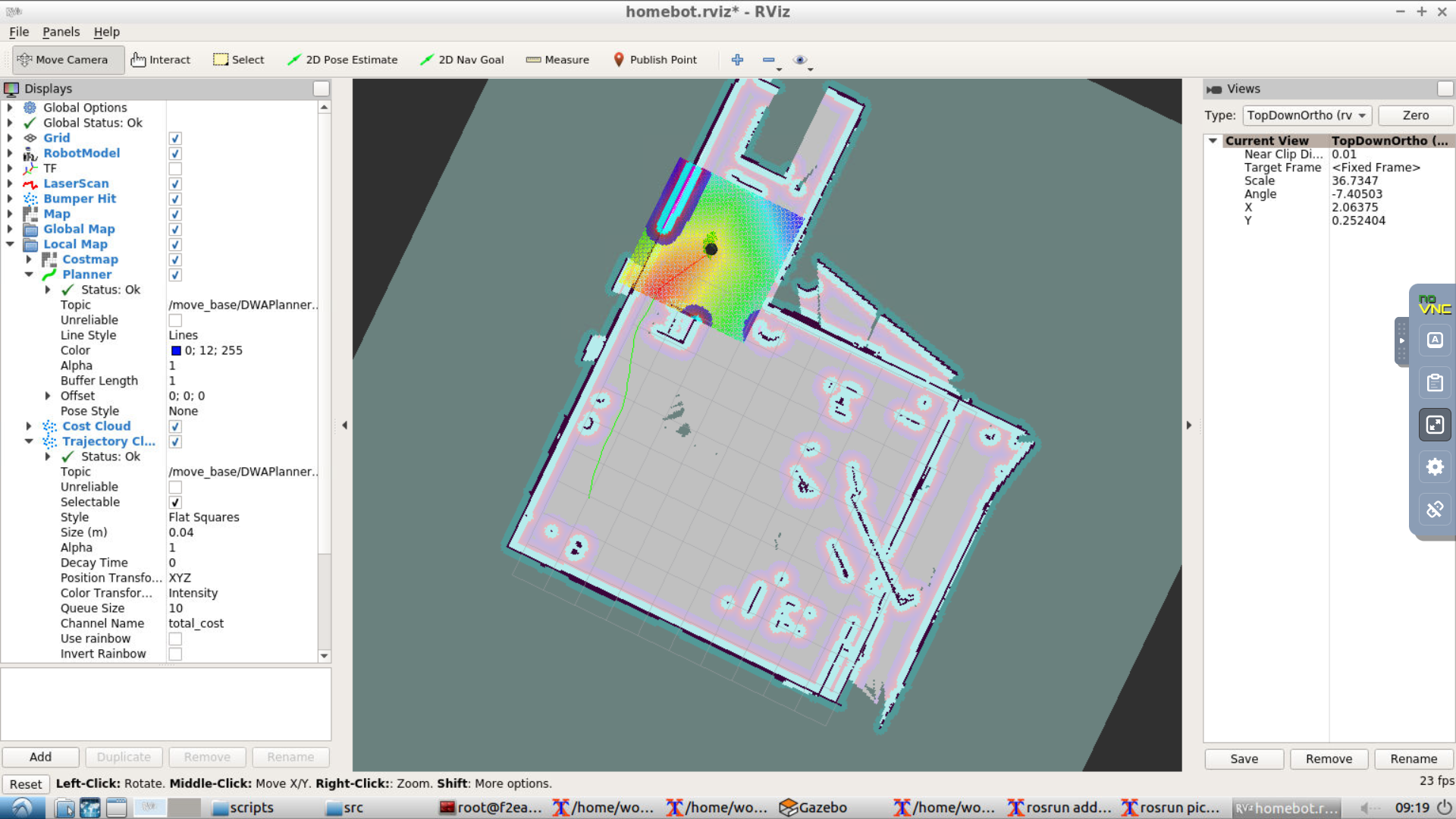Disable the Costmap display checkbox
This screenshot has width=1456, height=819.
click(x=175, y=259)
